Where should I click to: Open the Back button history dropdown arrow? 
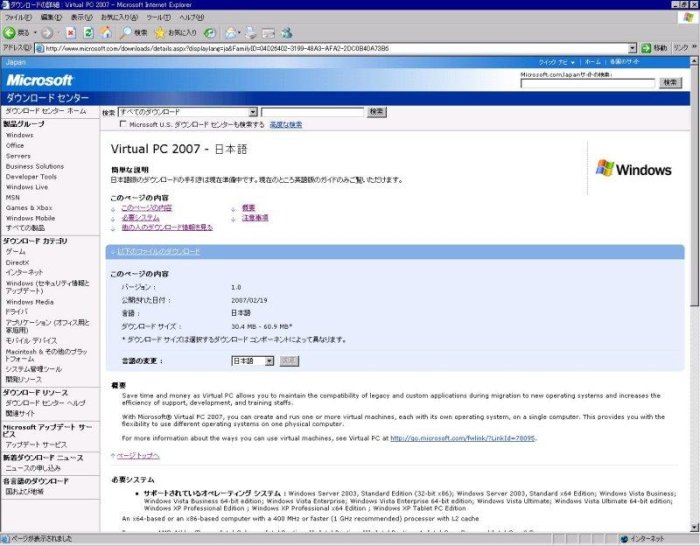point(35,33)
